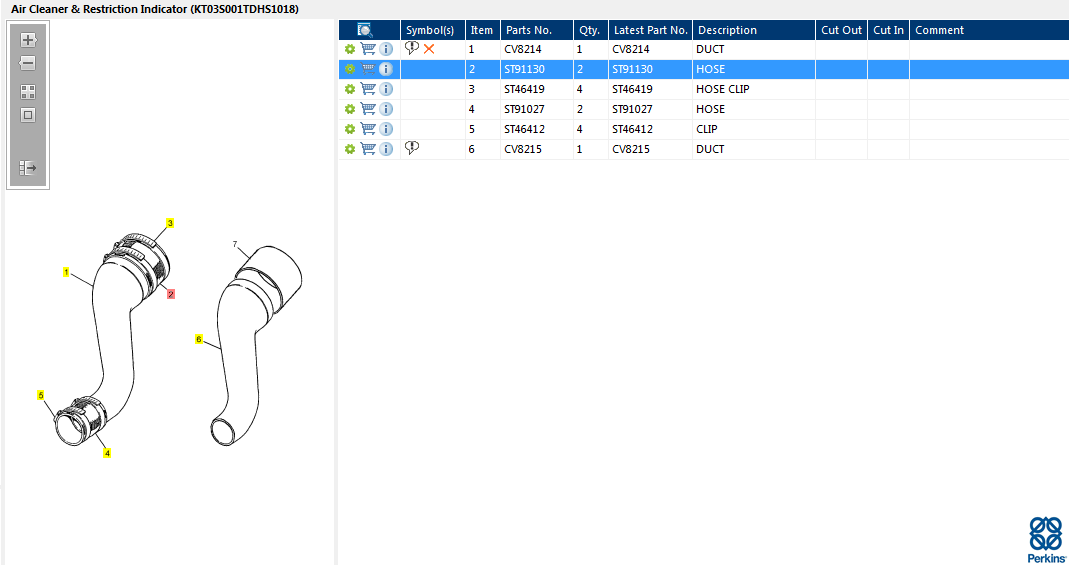Add ST46412 clip to cart
The height and width of the screenshot is (565, 1069).
[368, 129]
